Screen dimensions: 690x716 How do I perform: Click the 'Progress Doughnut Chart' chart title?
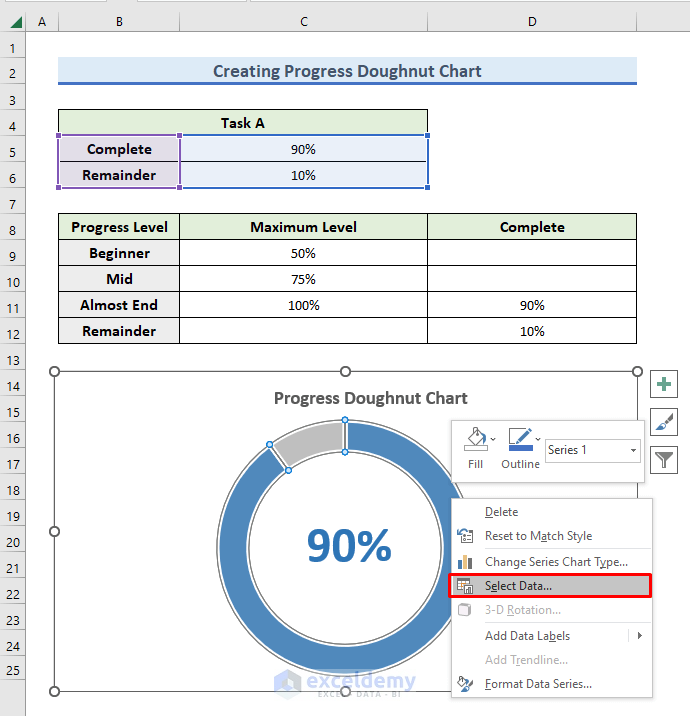tap(370, 398)
